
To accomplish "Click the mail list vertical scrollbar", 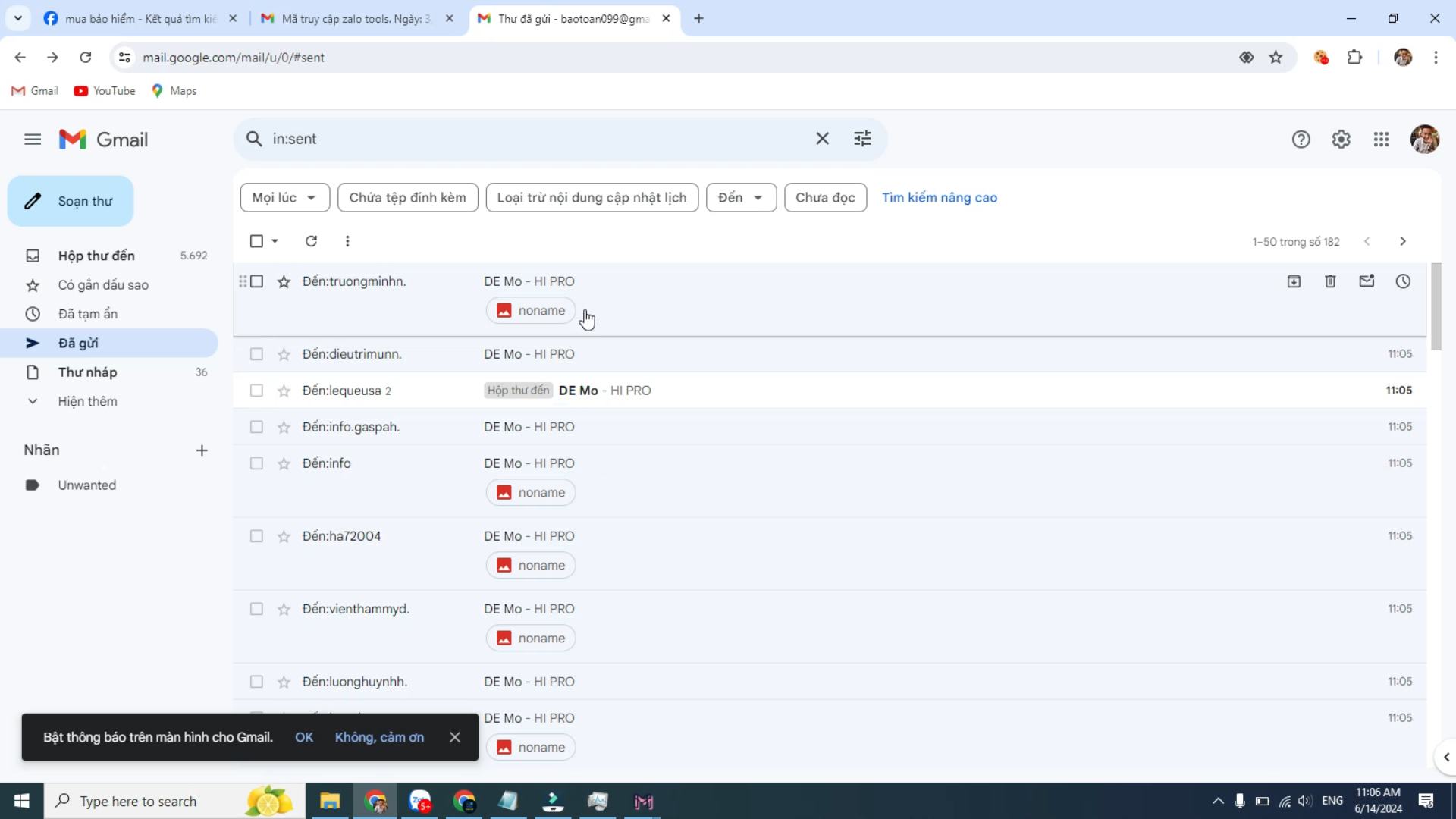I will (1436, 307).
